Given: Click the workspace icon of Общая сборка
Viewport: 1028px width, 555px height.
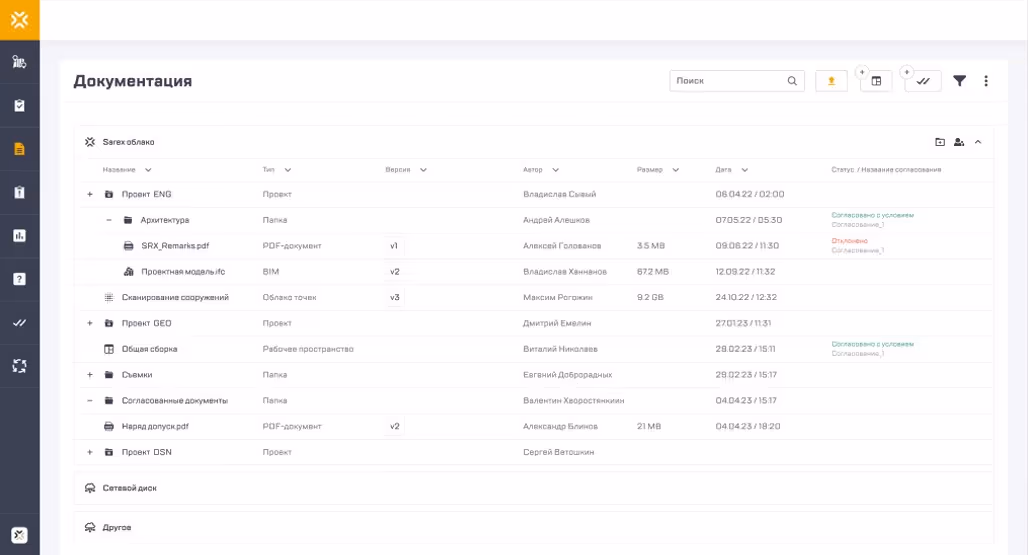Looking at the screenshot, I should (109, 349).
